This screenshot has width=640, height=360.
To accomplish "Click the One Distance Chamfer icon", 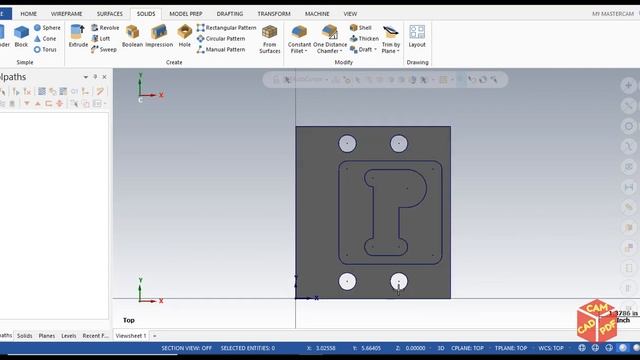I will click(330, 32).
